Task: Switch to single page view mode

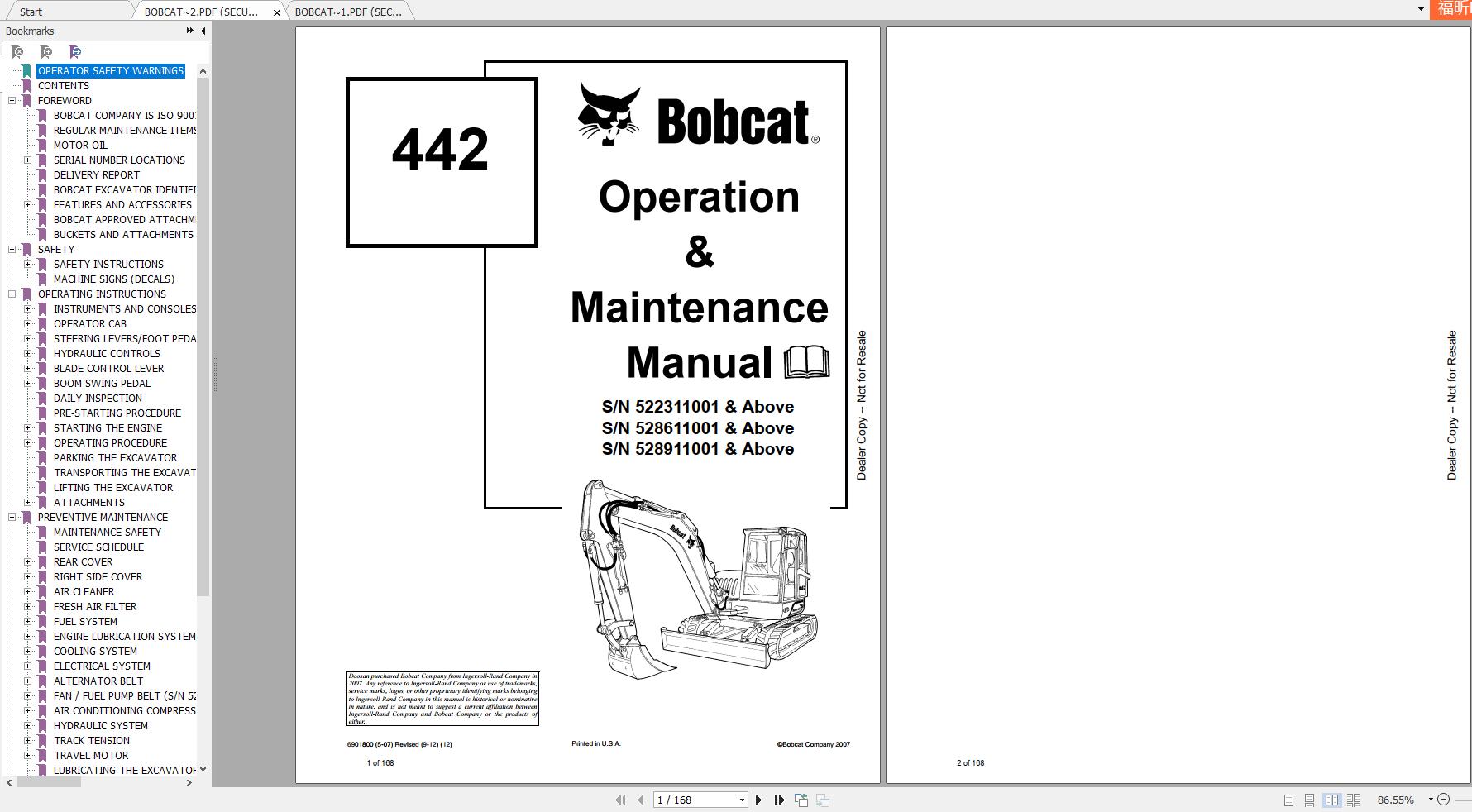Action: (x=1288, y=800)
